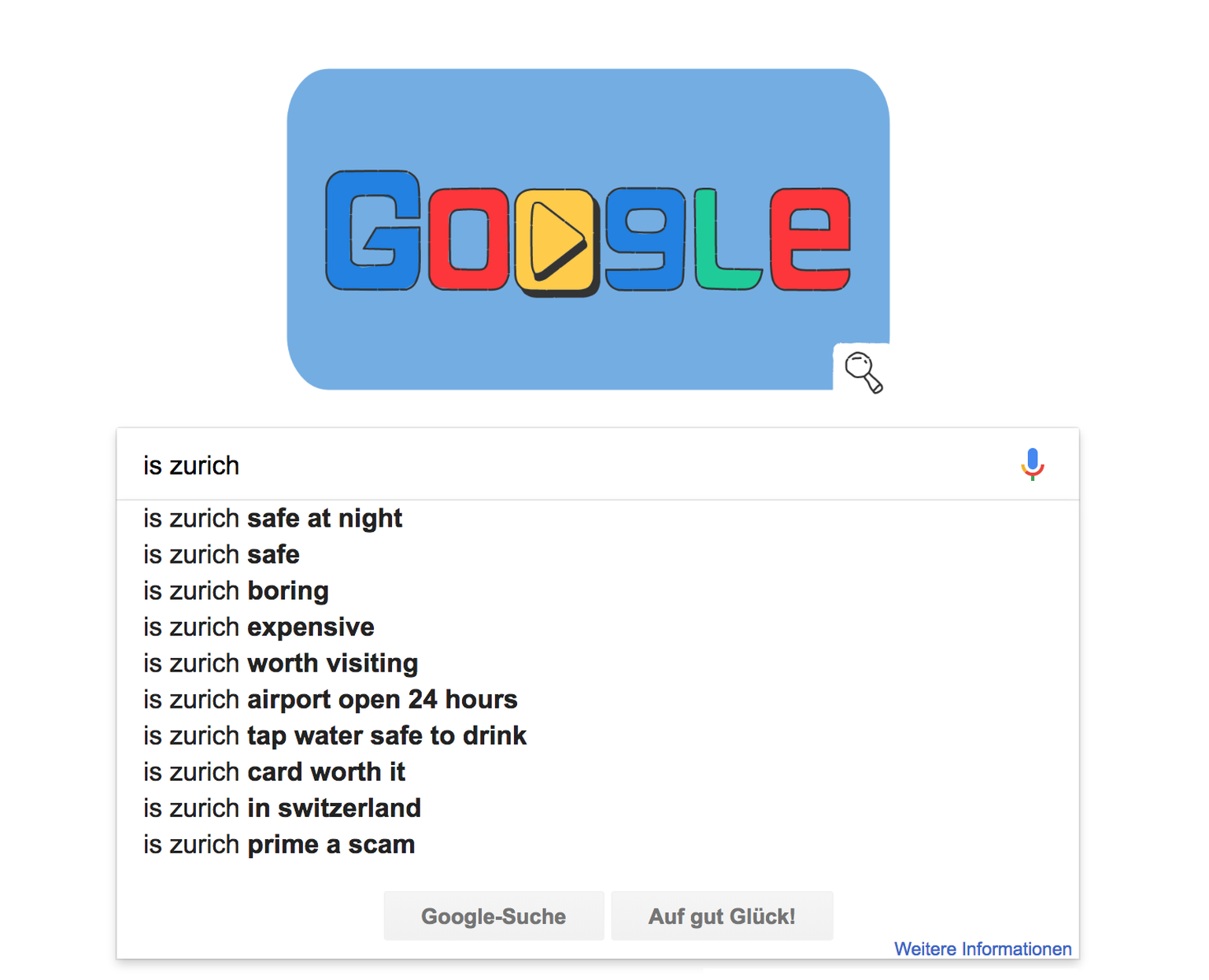This screenshot has height=980, width=1209.
Task: Click the doodle magnifying glass icon
Action: click(863, 372)
